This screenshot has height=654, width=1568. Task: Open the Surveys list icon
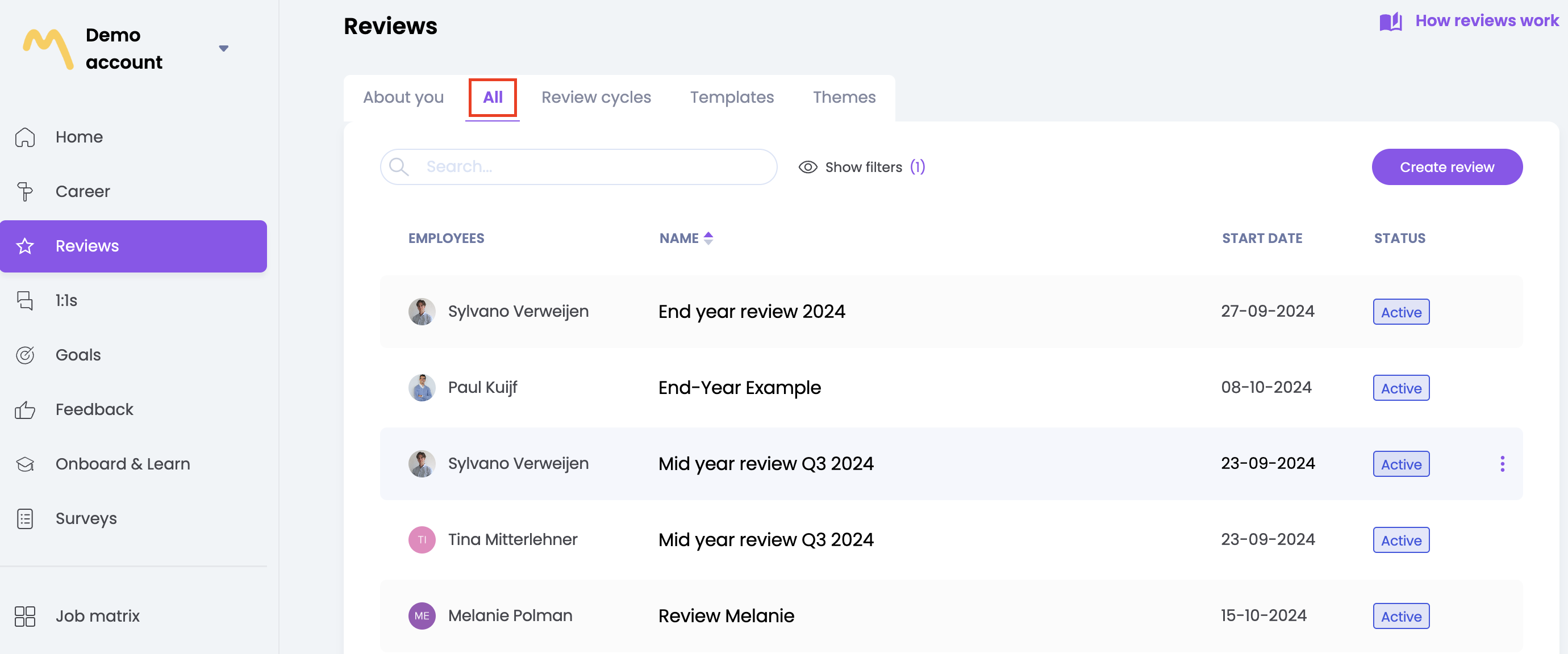tap(25, 518)
